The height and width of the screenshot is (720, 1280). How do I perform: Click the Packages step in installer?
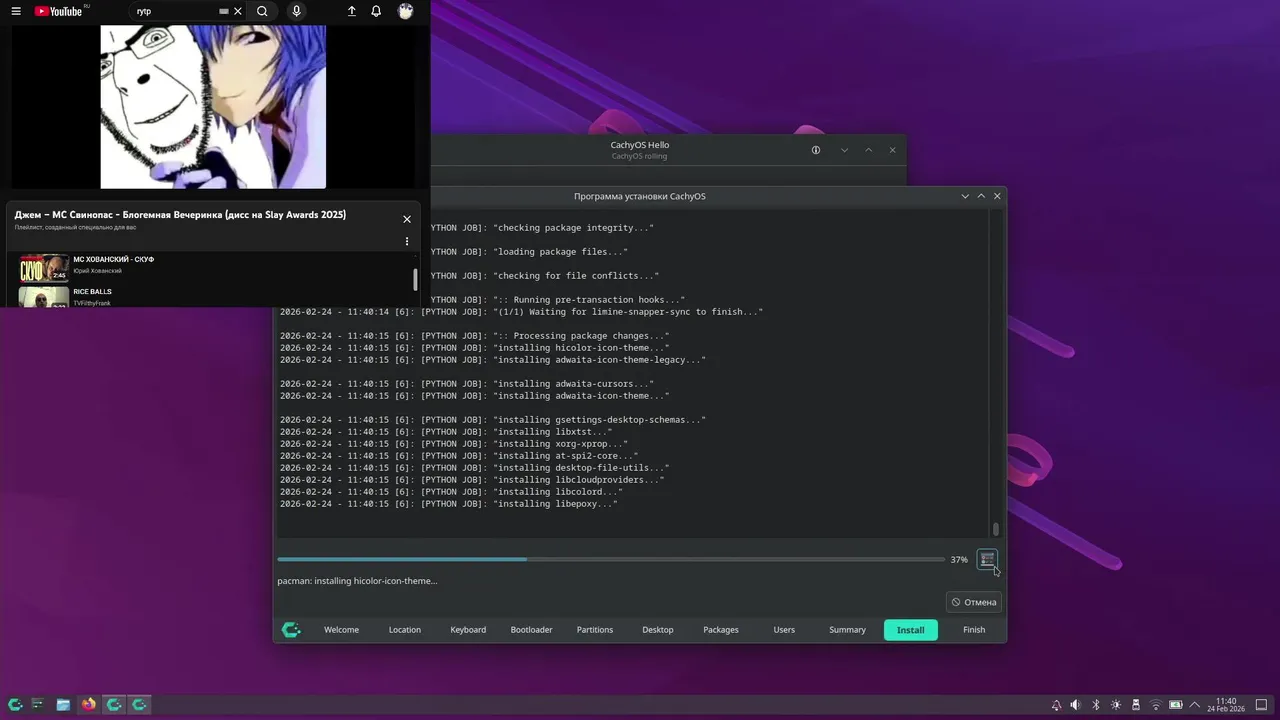[x=721, y=630]
